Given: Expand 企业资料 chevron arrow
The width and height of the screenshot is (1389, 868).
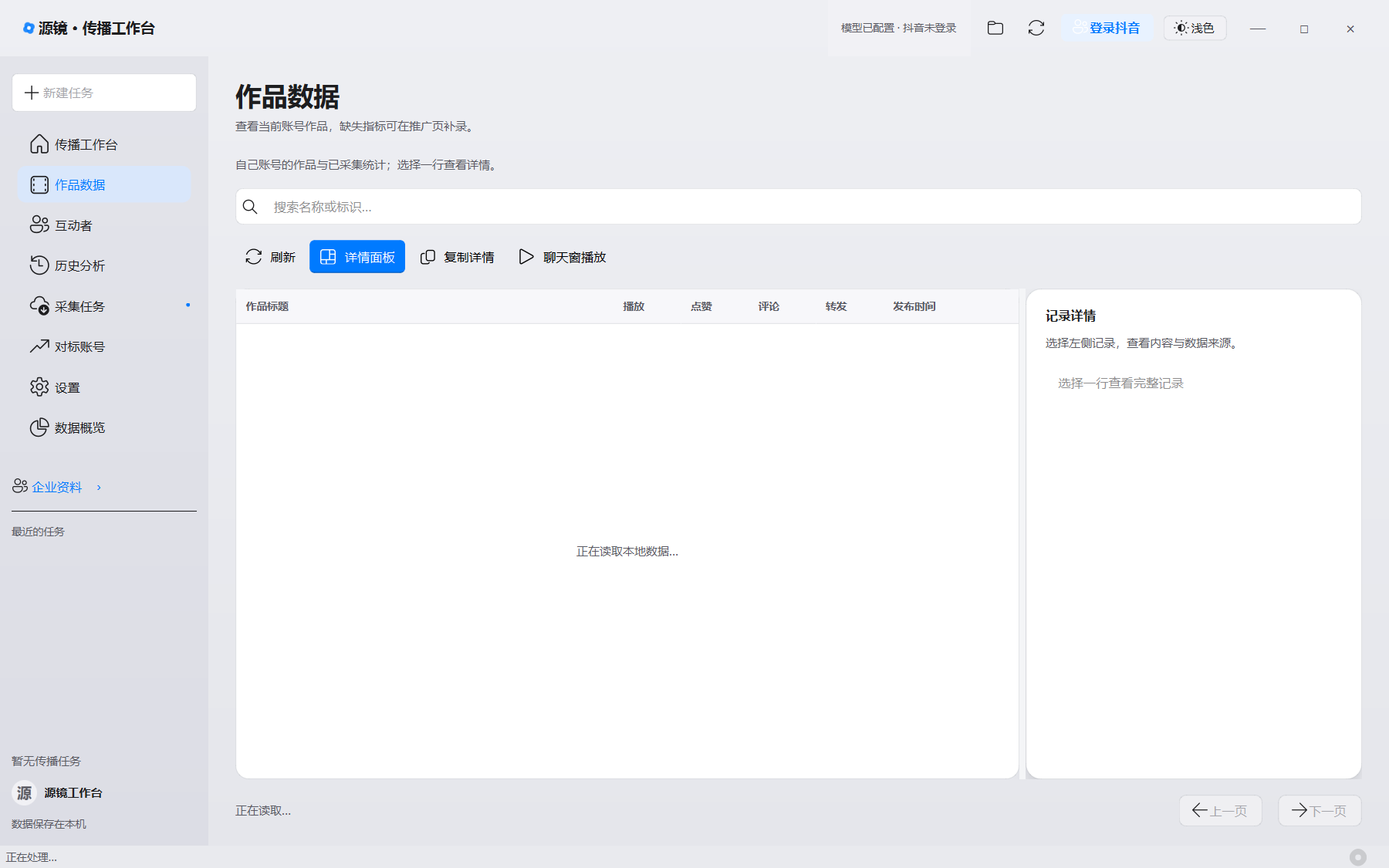Looking at the screenshot, I should [x=99, y=487].
